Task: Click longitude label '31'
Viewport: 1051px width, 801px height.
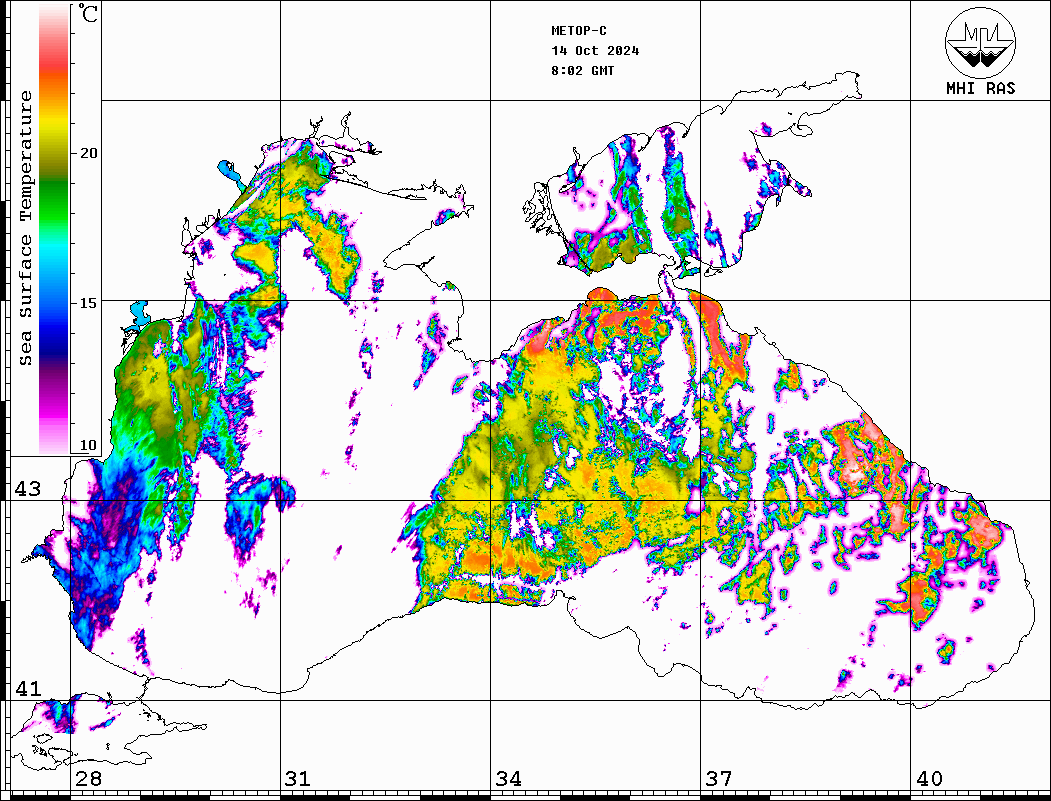Action: coord(298,779)
